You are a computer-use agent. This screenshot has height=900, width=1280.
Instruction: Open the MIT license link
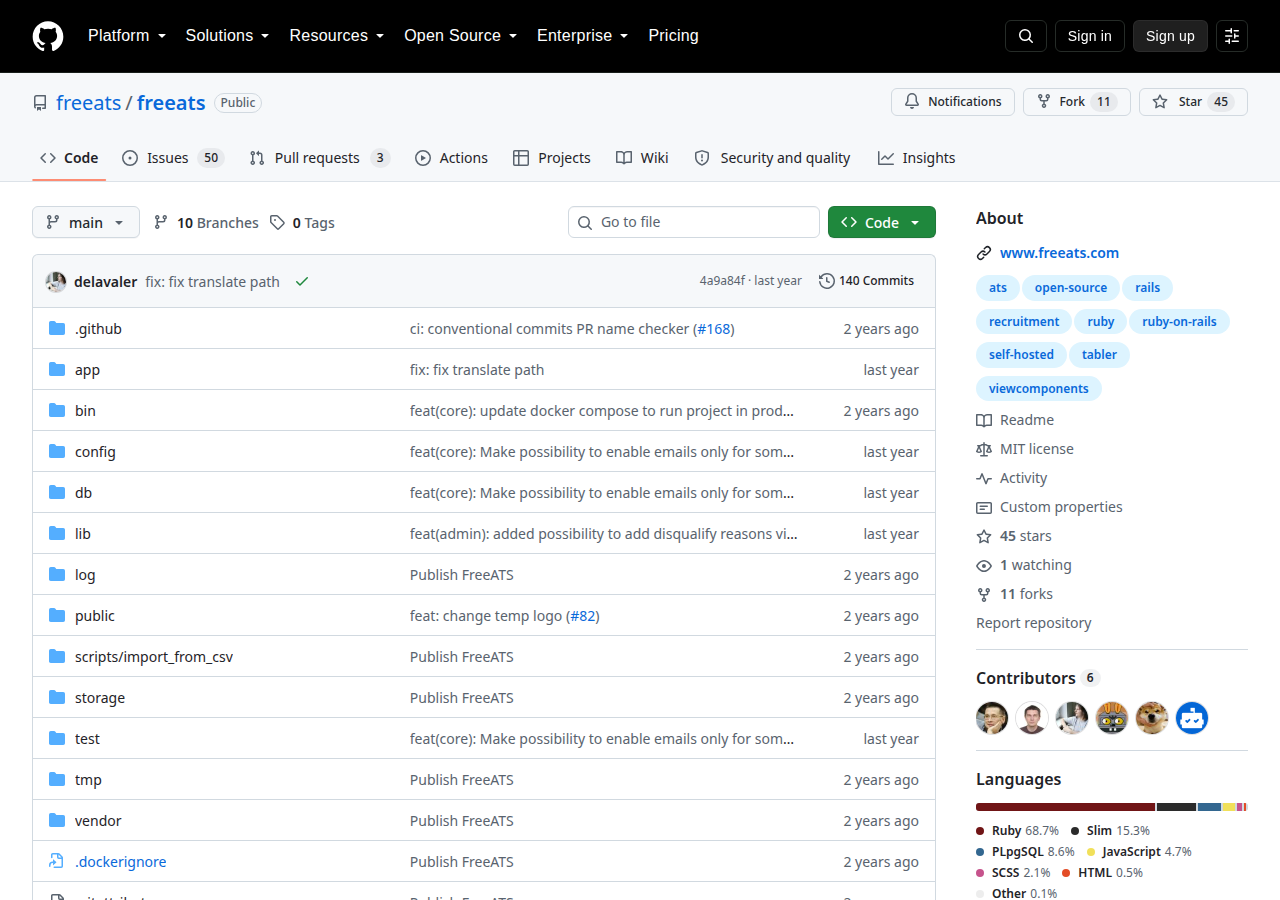coord(1036,449)
